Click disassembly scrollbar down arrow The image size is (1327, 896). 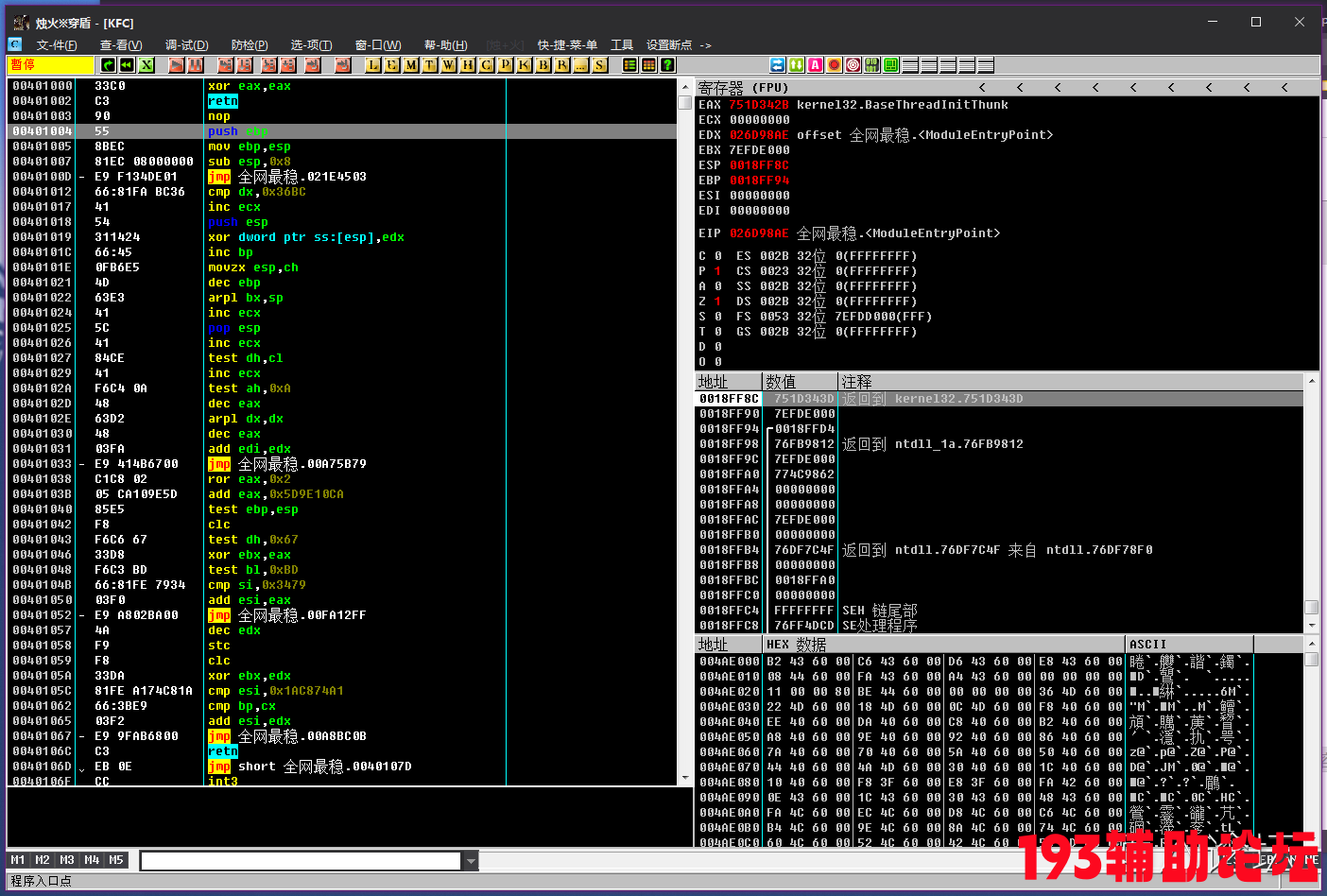coord(685,778)
